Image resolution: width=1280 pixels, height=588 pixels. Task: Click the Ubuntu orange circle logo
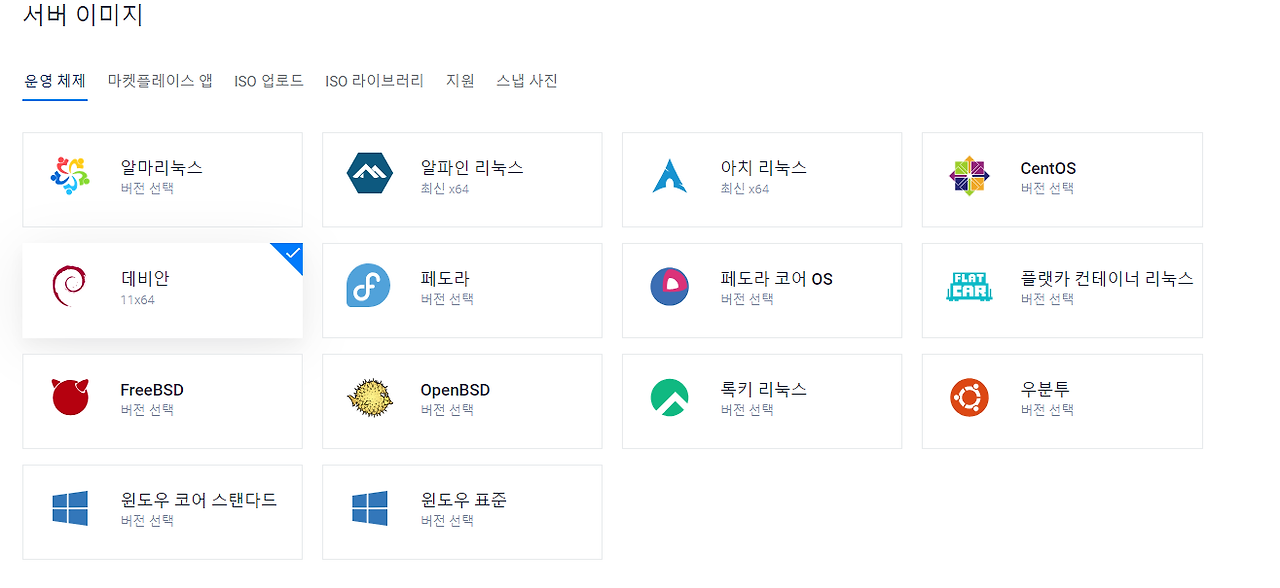pos(969,397)
